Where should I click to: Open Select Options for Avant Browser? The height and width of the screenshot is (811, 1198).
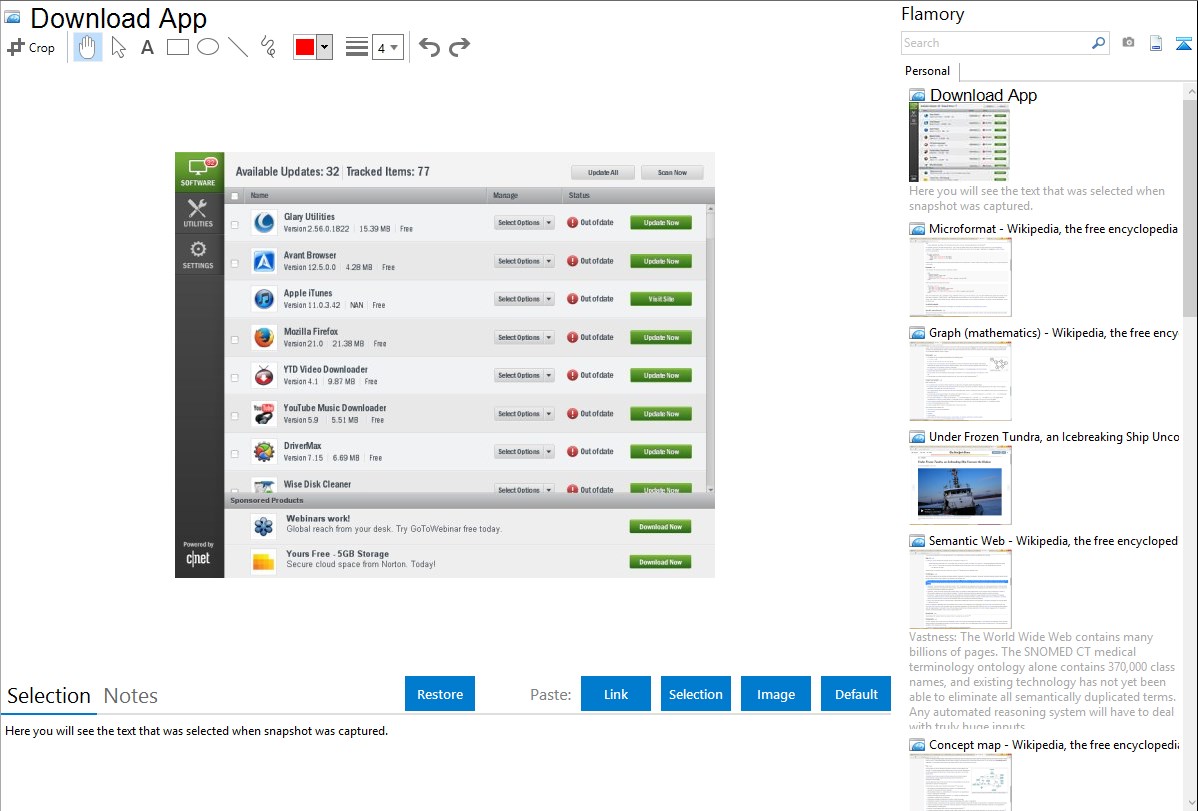coord(524,261)
